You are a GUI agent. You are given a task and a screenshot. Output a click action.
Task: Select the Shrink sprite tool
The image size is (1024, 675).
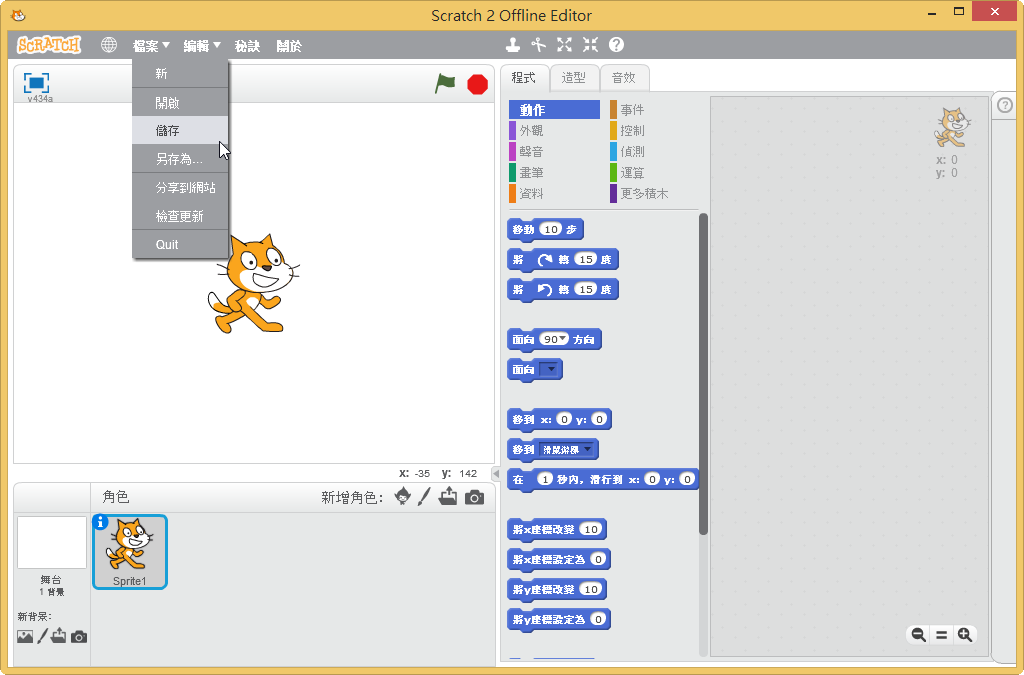point(590,44)
